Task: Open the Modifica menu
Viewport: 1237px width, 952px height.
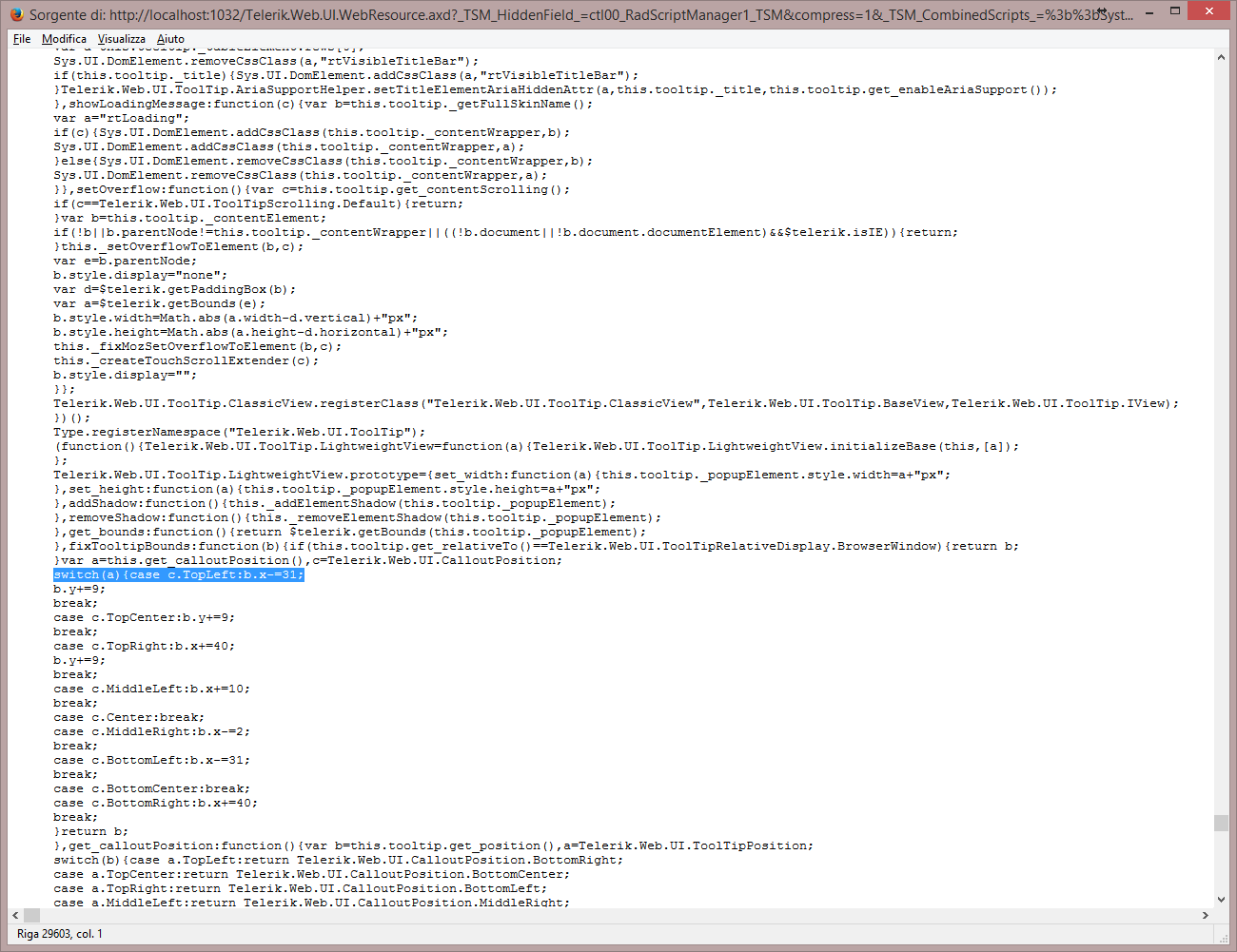Action: point(64,39)
